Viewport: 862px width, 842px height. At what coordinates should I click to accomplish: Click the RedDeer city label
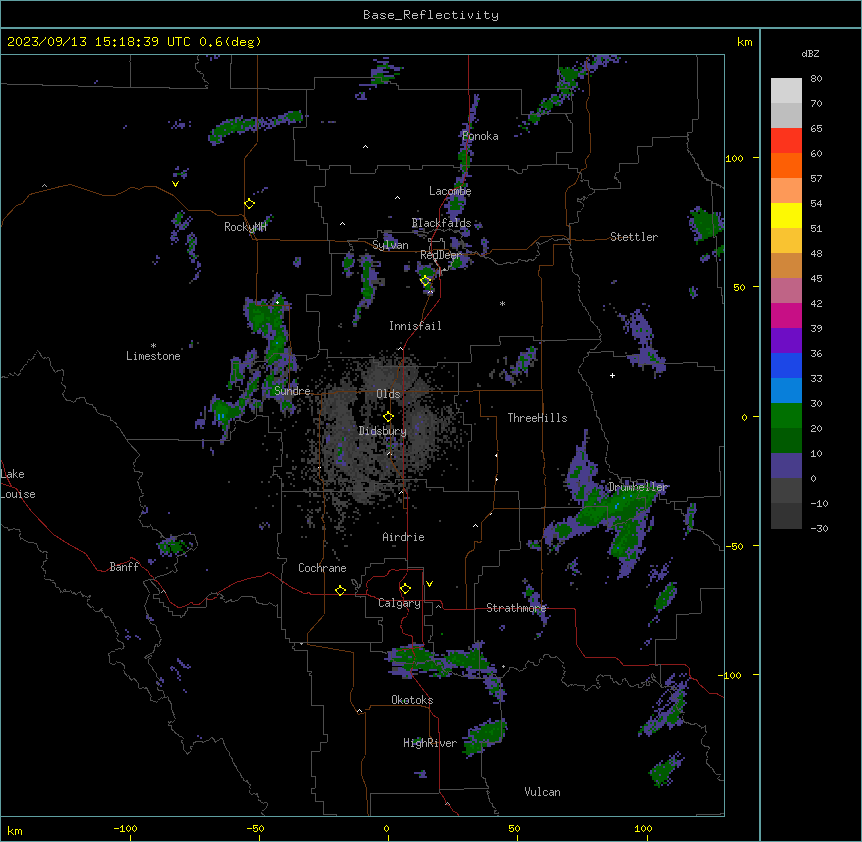pyautogui.click(x=440, y=255)
